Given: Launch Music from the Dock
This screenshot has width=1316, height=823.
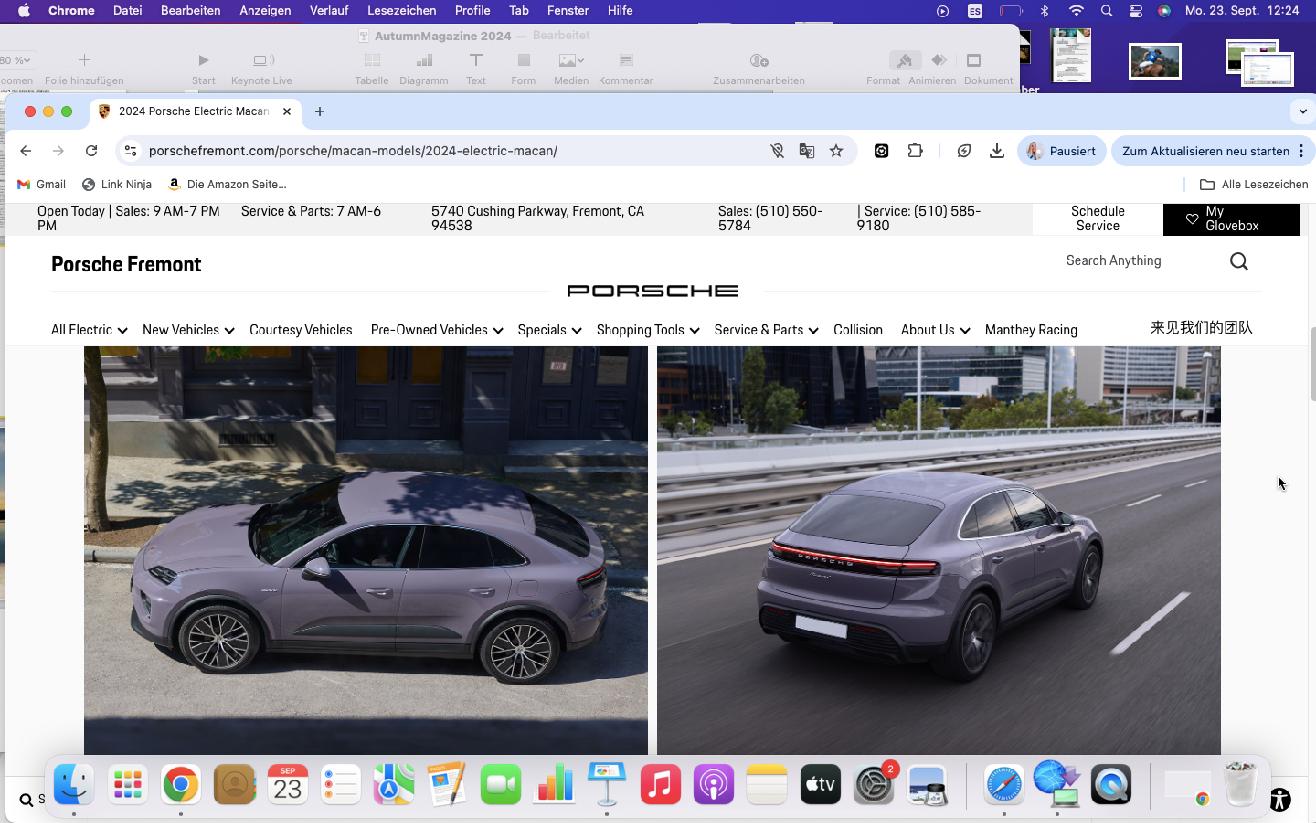Looking at the screenshot, I should point(660,785).
